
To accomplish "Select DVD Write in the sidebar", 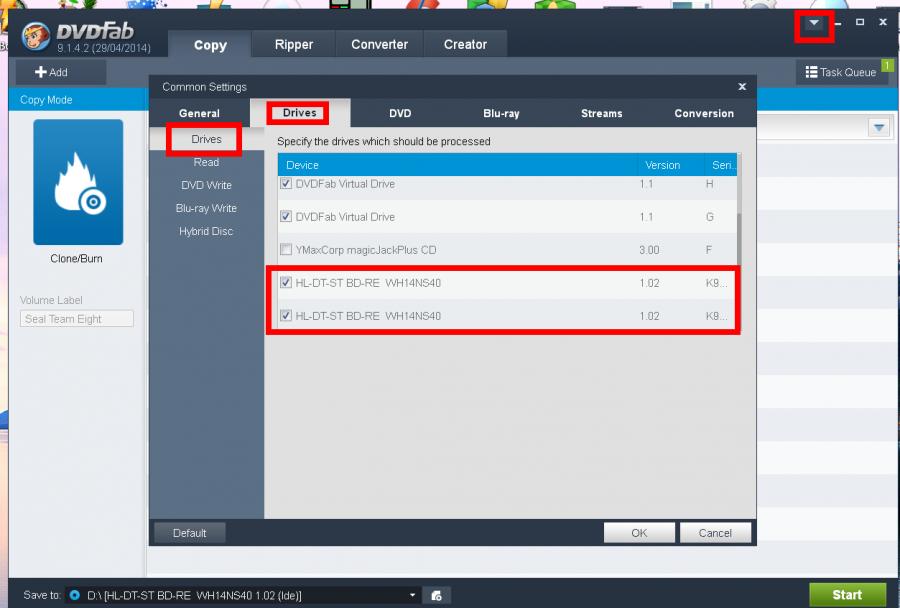I will tap(206, 185).
